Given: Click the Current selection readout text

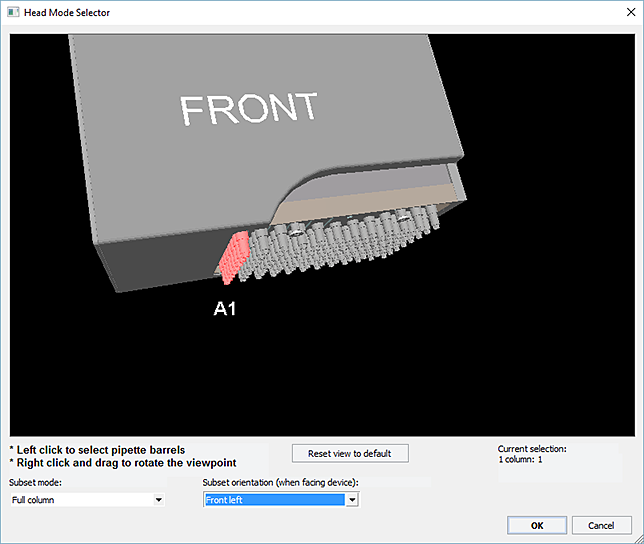Looking at the screenshot, I should [531, 454].
